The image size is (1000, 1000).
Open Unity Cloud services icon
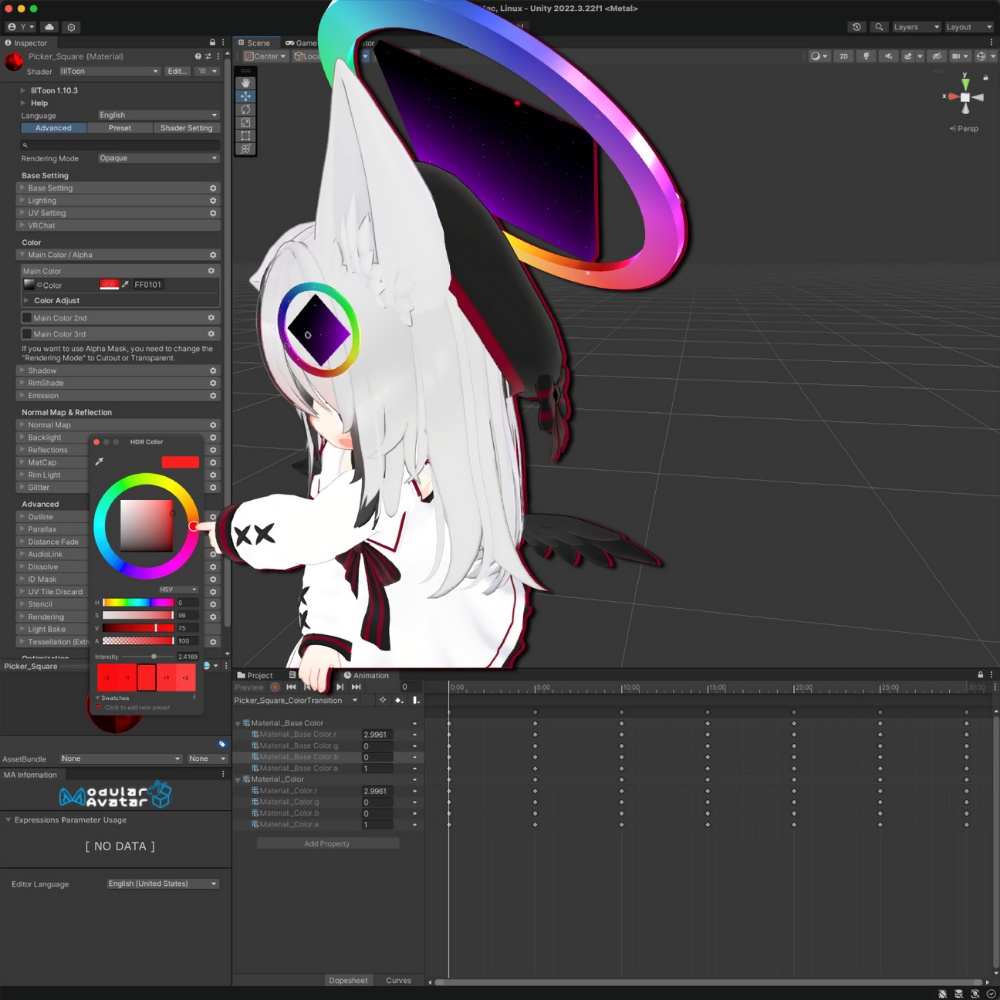tap(49, 27)
